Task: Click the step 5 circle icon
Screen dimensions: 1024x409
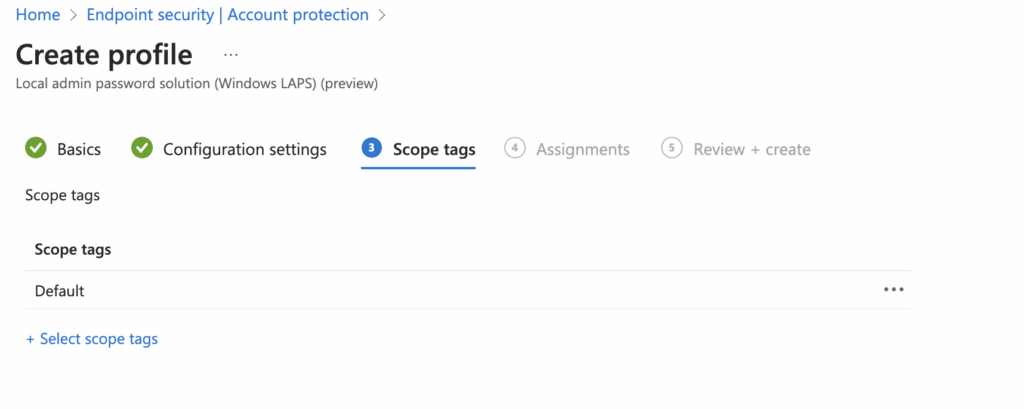Action: coord(672,149)
